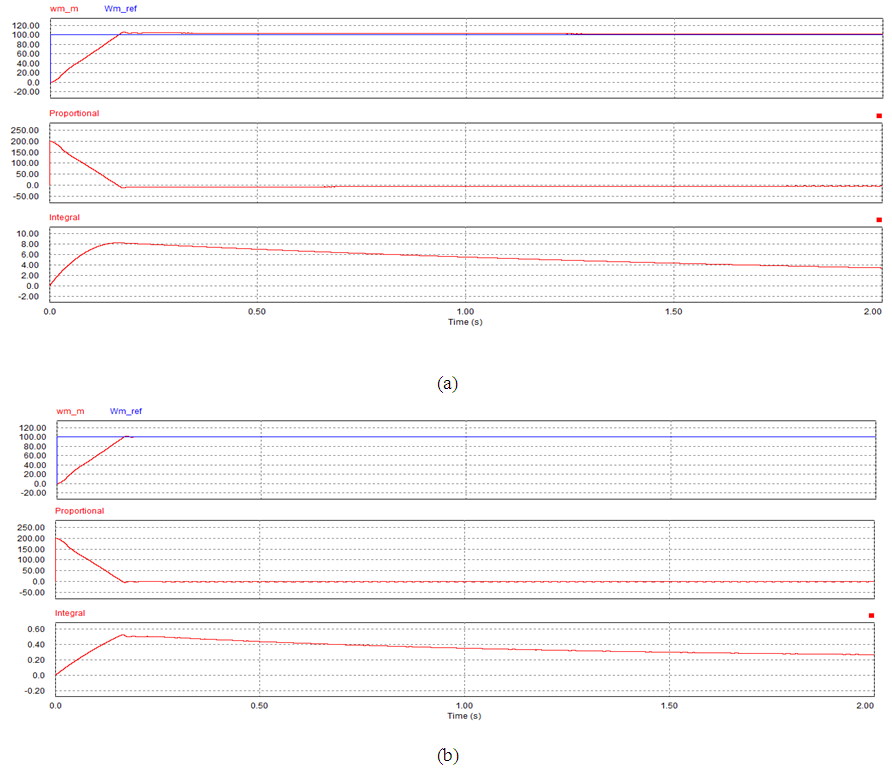Click the 250.00 y-axis value in figure (a)

pyautogui.click(x=27, y=130)
